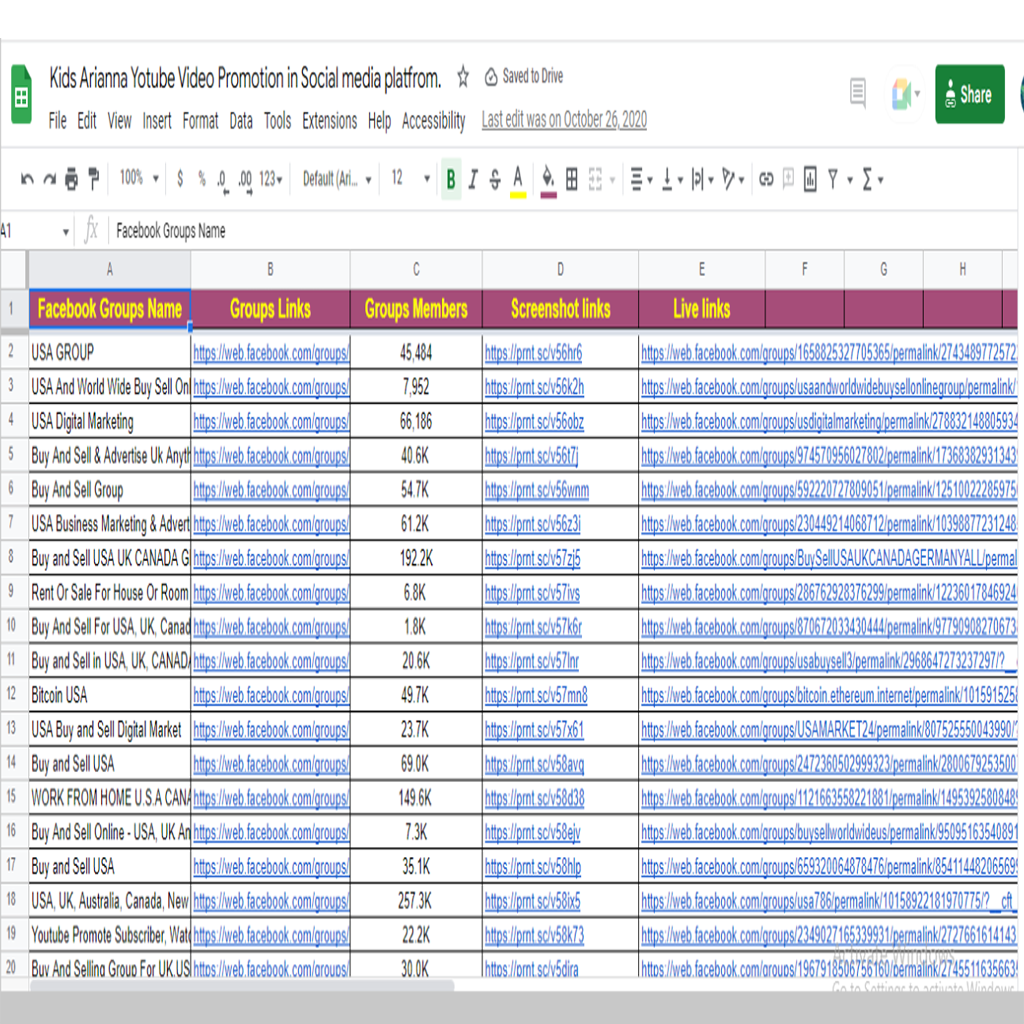Open prnt.sc/v57mn8 link in Bitcoin USA row

536,696
